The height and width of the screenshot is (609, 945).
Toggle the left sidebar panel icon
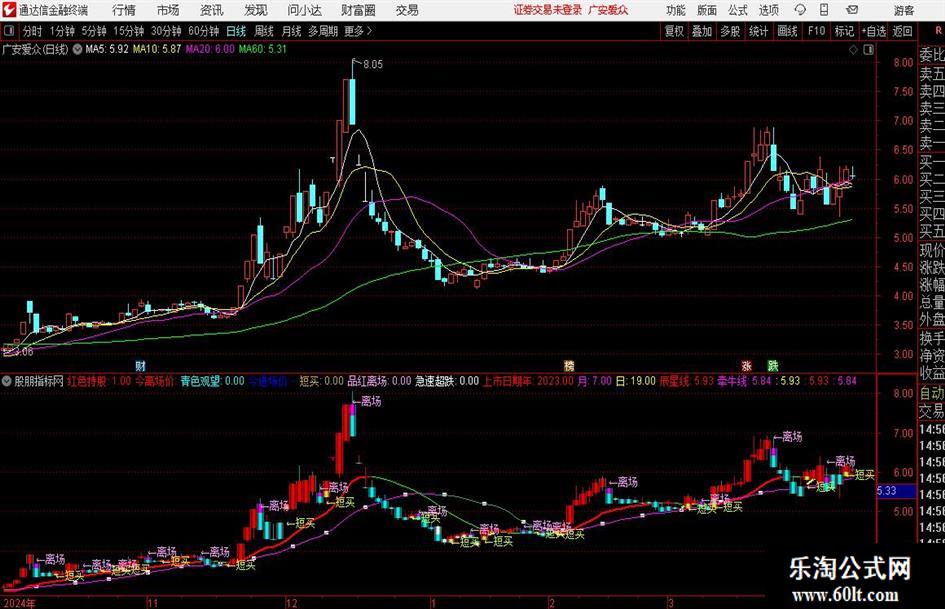pos(9,31)
